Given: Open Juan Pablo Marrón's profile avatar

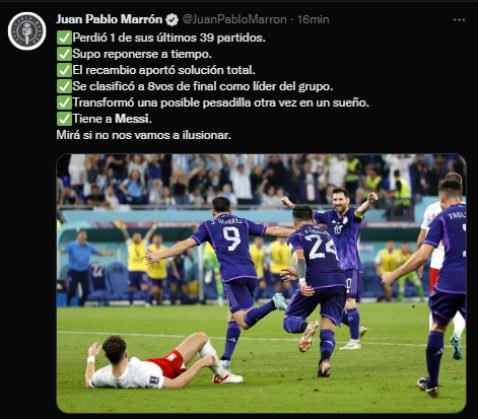Looking at the screenshot, I should (27, 31).
